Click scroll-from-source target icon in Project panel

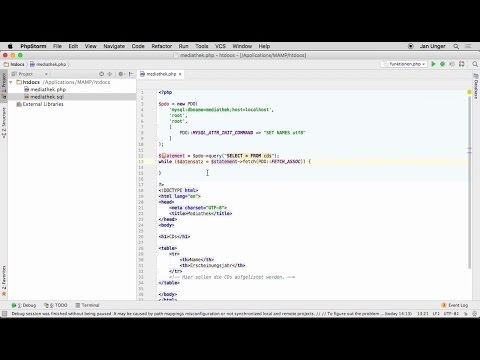[101, 74]
